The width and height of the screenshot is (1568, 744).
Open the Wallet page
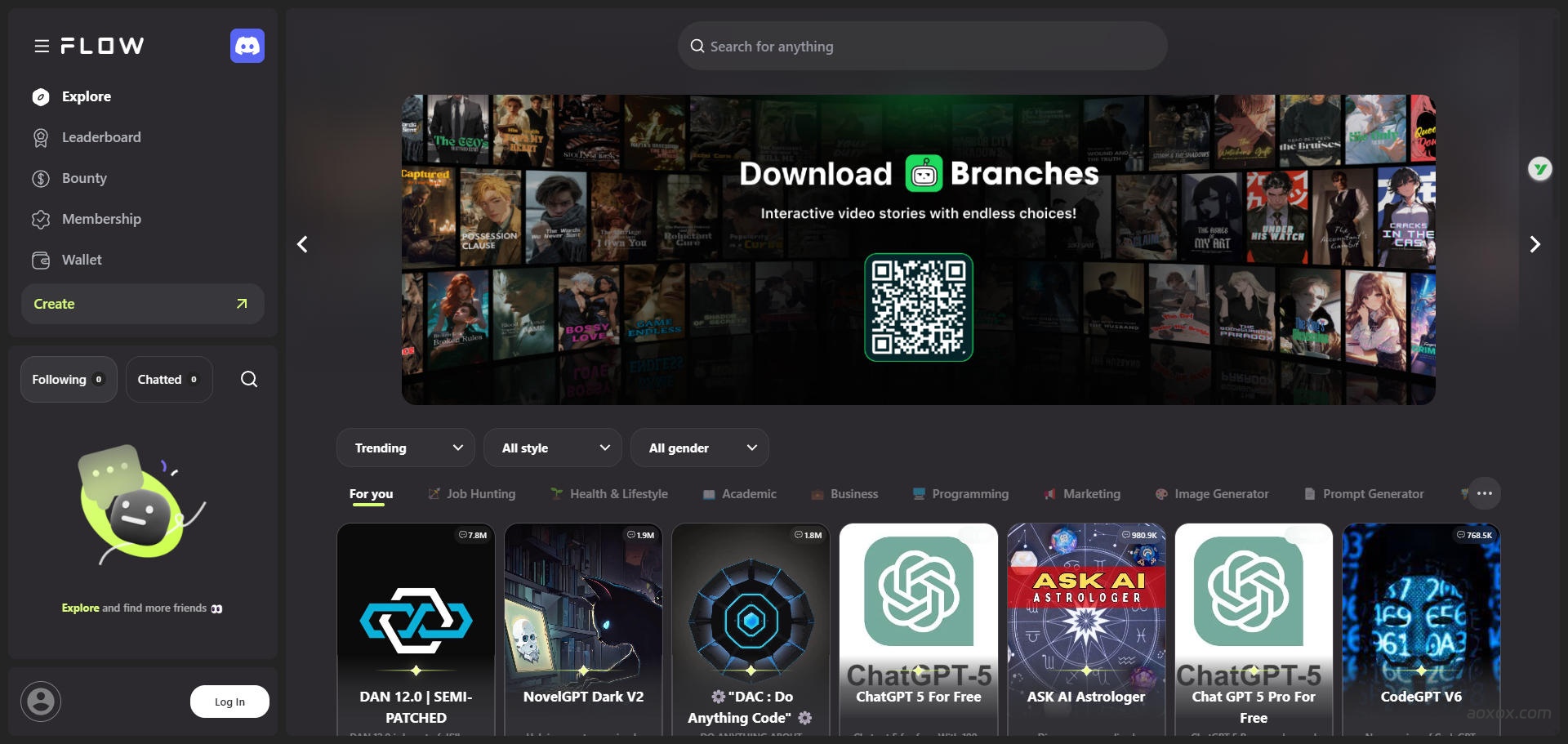point(82,260)
